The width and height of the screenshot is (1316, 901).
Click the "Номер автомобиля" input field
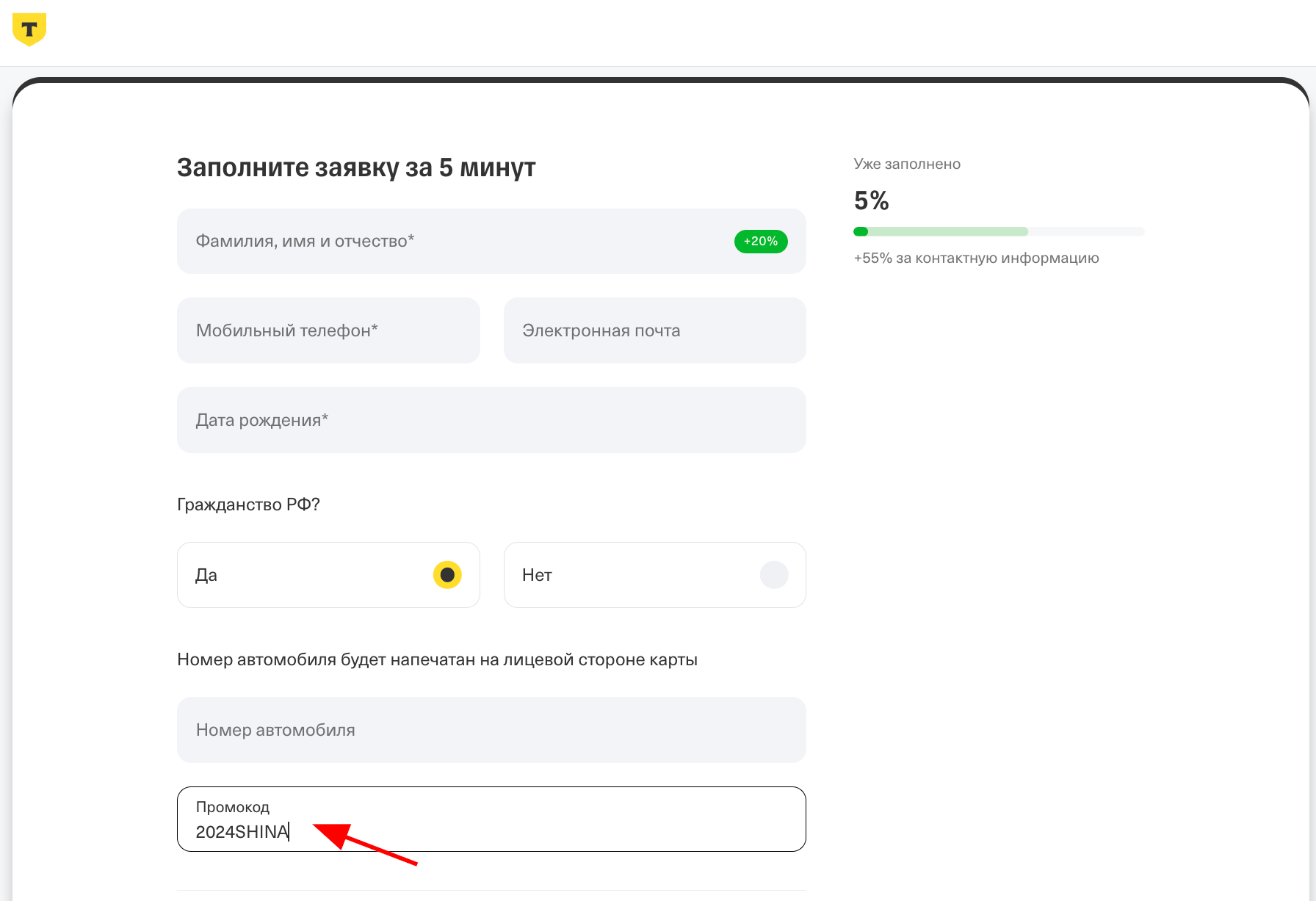pos(491,730)
